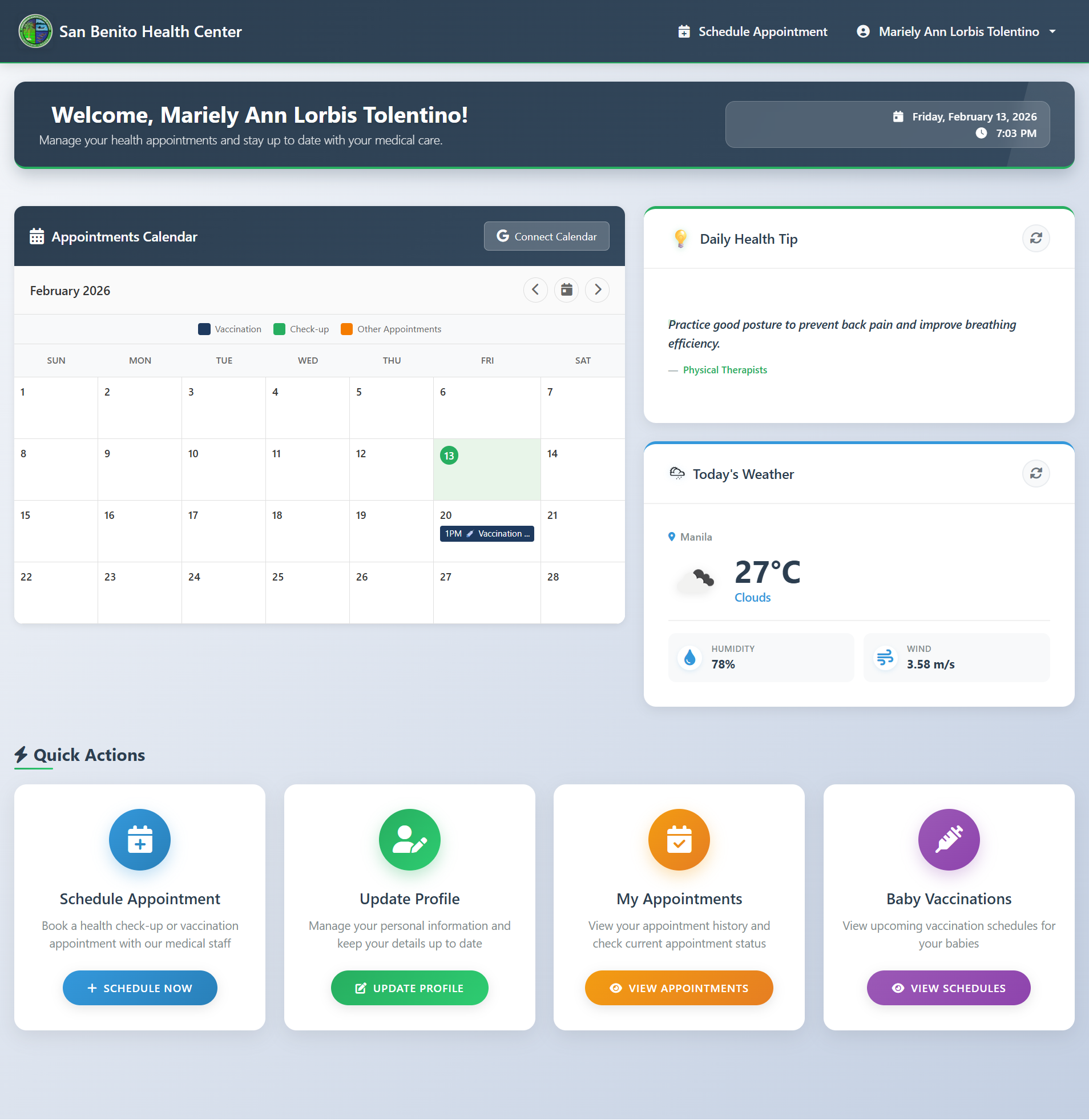1089x1120 pixels.
Task: Select the orange My Appointments icon
Action: coord(678,840)
